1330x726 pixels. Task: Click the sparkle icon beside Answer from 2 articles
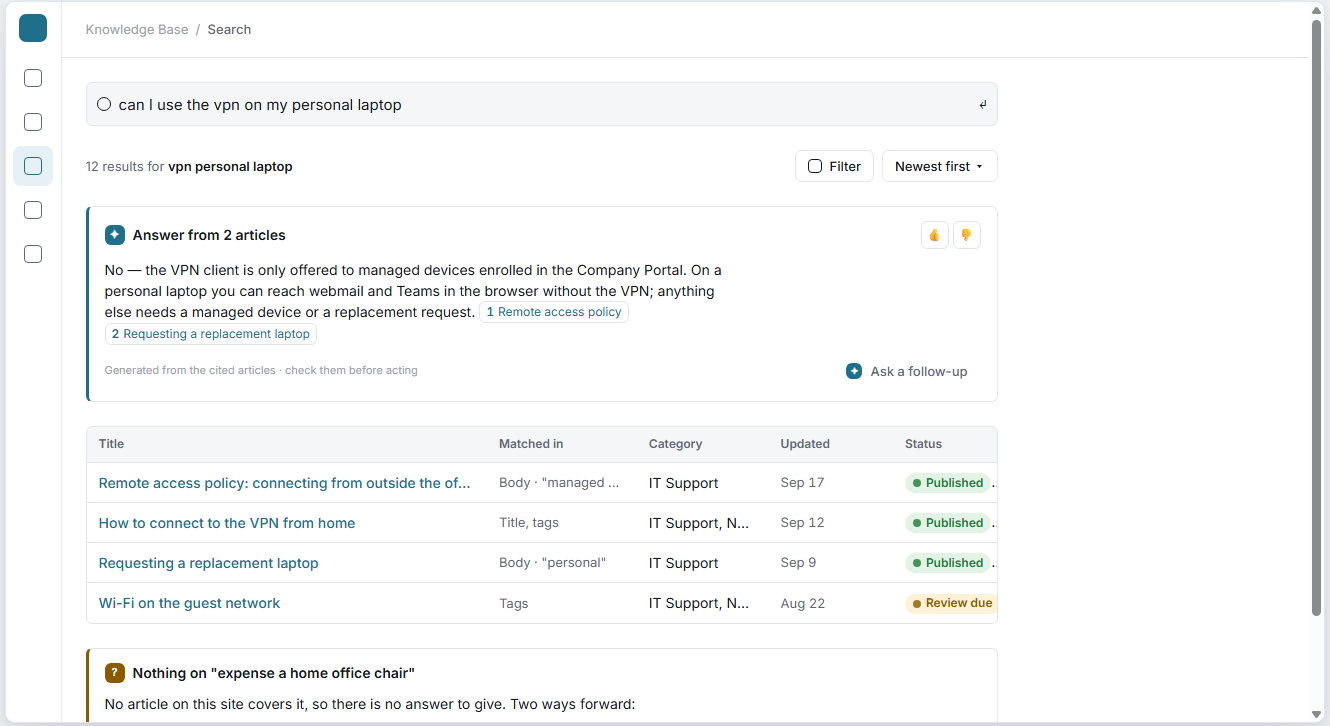115,235
